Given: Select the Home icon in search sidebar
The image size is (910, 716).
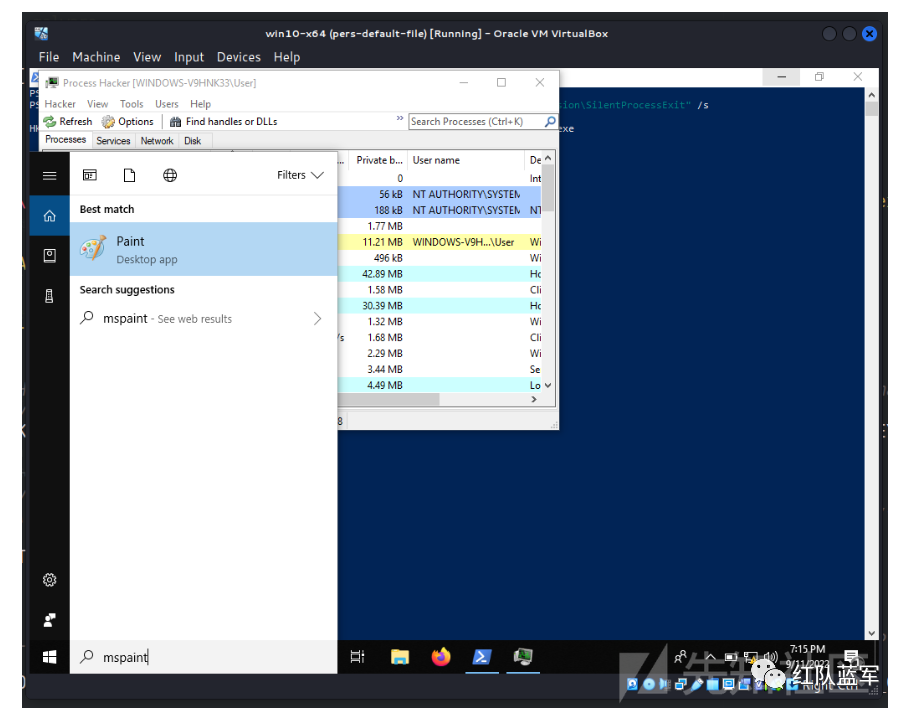Looking at the screenshot, I should tap(50, 216).
